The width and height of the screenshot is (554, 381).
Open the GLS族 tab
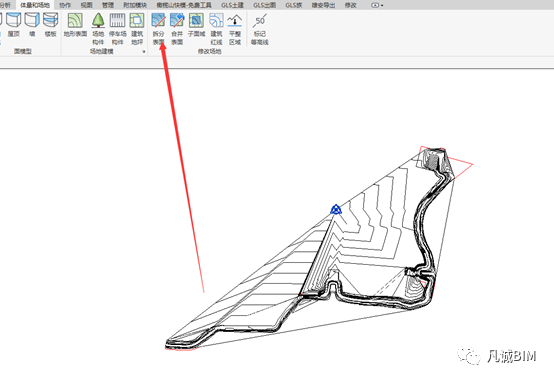(x=294, y=5)
